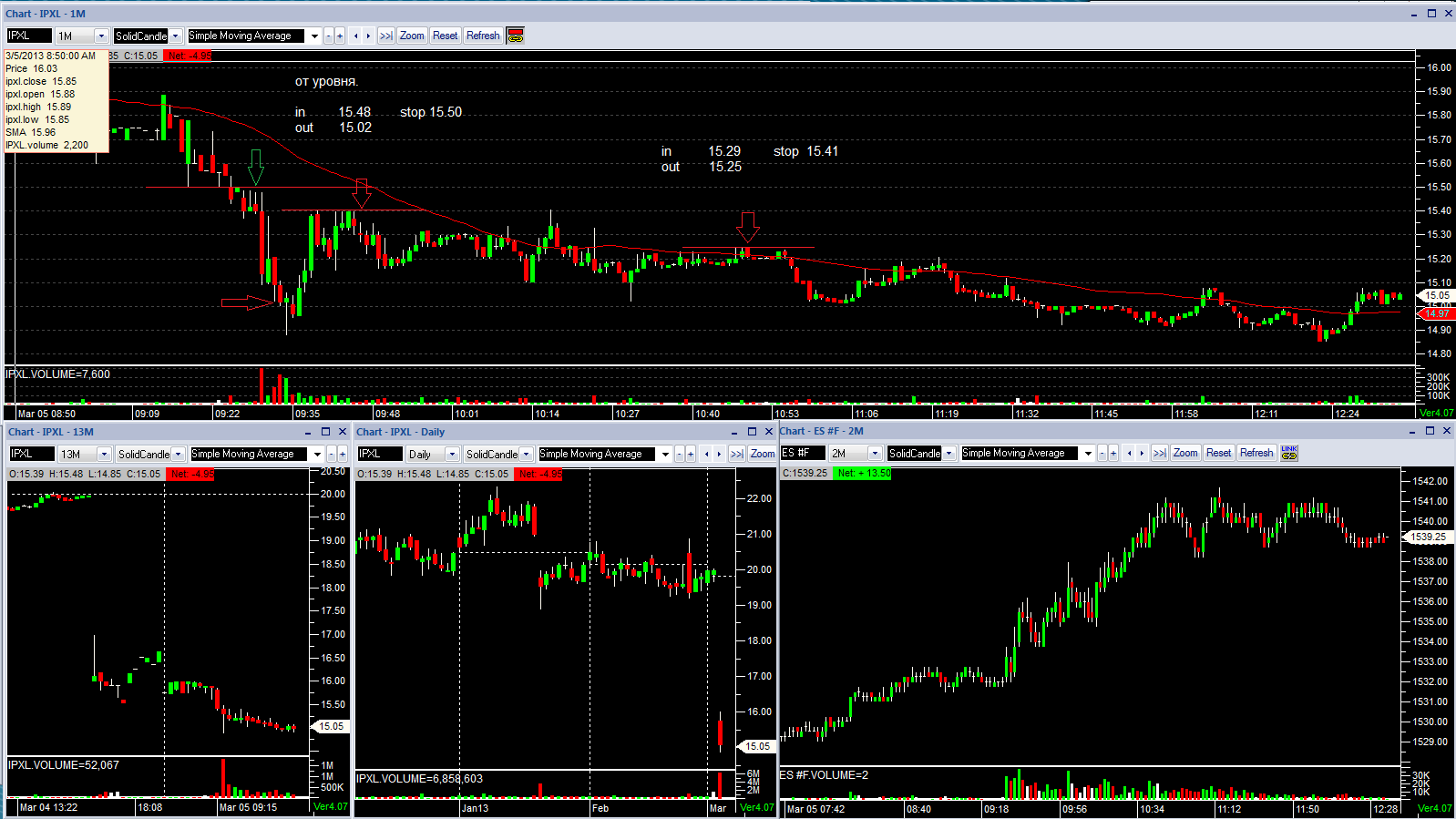Click minus button in IPXL 13M chart toolbar
Screen dimensions: 1456x819
(332, 454)
